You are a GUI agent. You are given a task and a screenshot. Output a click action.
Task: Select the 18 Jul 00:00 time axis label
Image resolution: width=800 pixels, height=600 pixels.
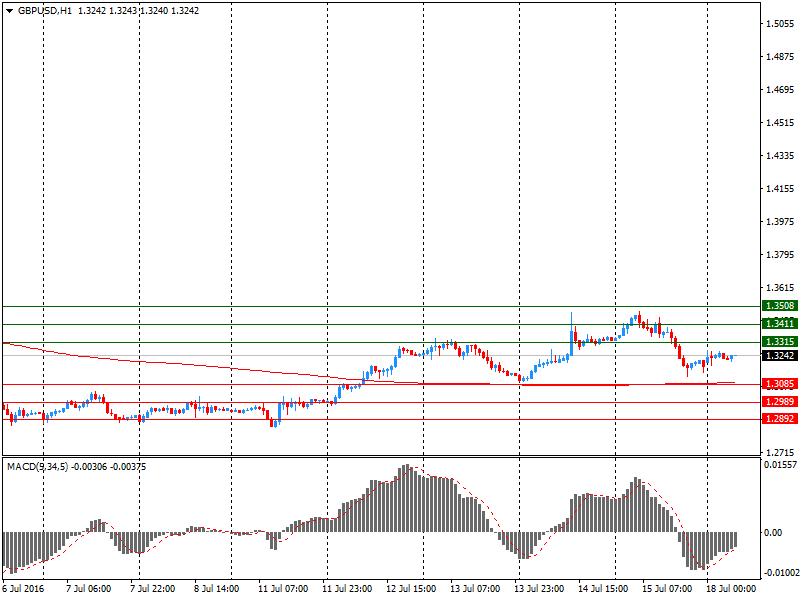[731, 589]
